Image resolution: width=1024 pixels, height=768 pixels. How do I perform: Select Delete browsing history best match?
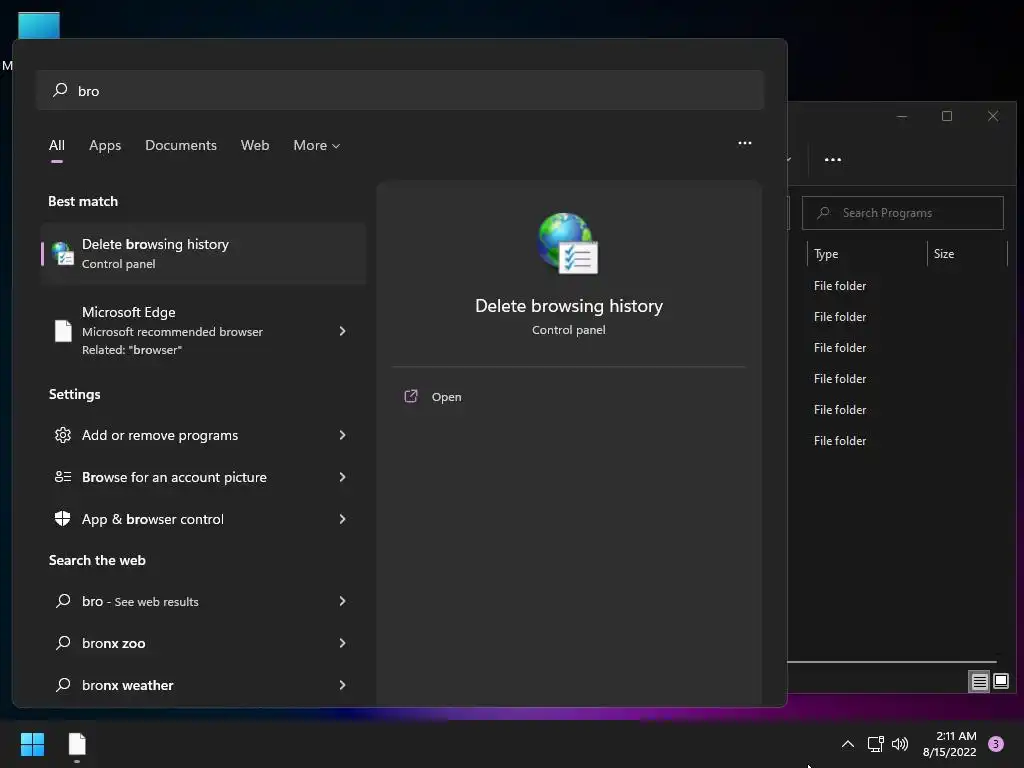click(203, 253)
